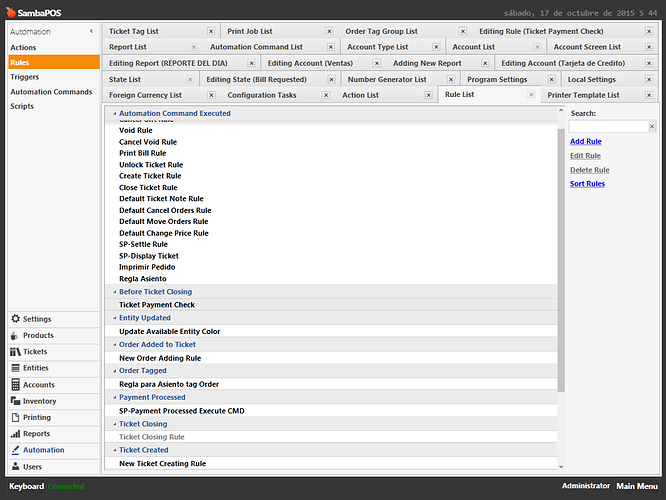Collapse the Entity Updated group
The height and width of the screenshot is (500, 666).
click(x=115, y=318)
